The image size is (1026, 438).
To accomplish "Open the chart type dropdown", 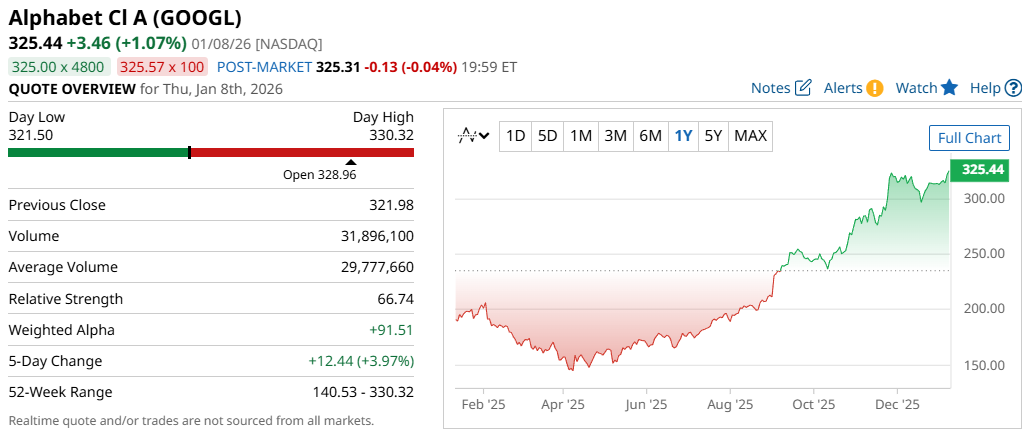I will tap(473, 136).
